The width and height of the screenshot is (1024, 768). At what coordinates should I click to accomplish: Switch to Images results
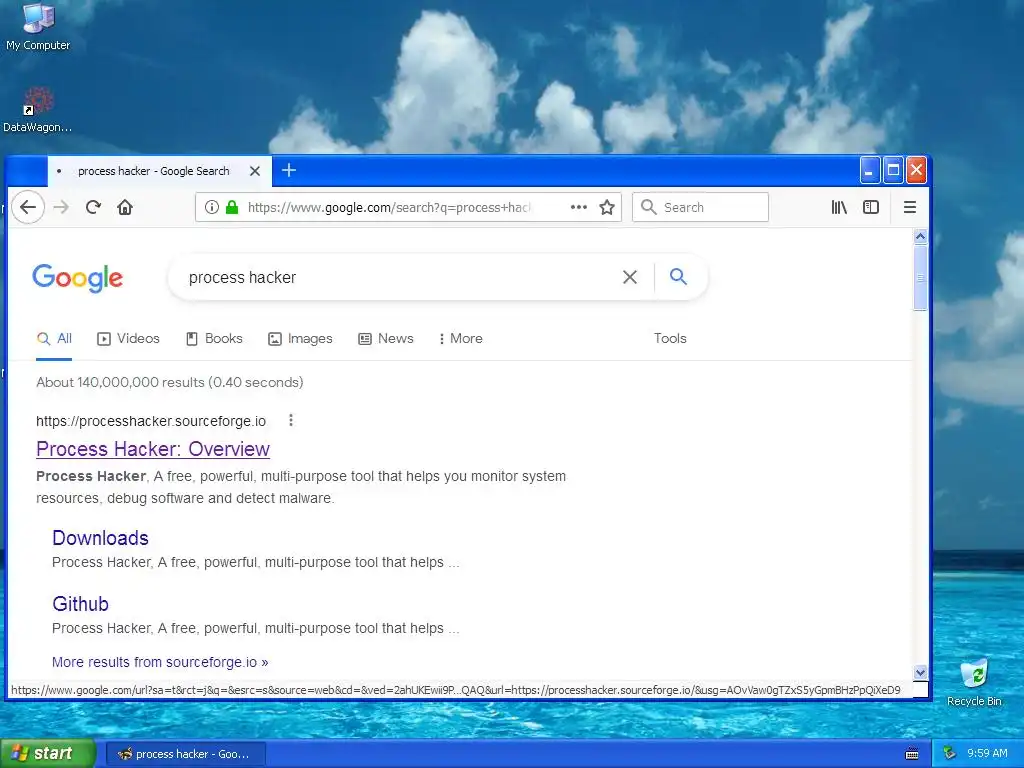(x=300, y=339)
